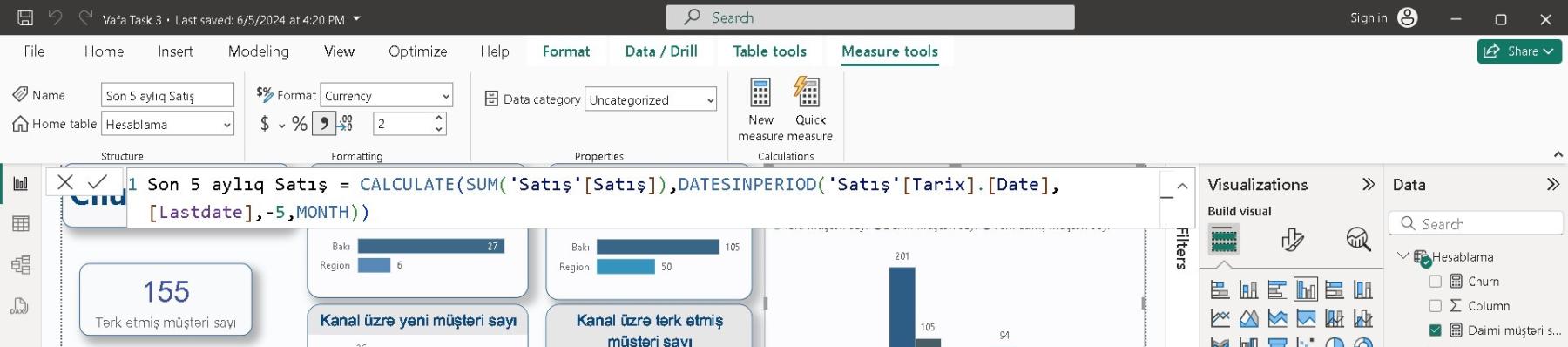Image resolution: width=1568 pixels, height=347 pixels.
Task: Commit the formula with the checkmark
Action: click(97, 181)
